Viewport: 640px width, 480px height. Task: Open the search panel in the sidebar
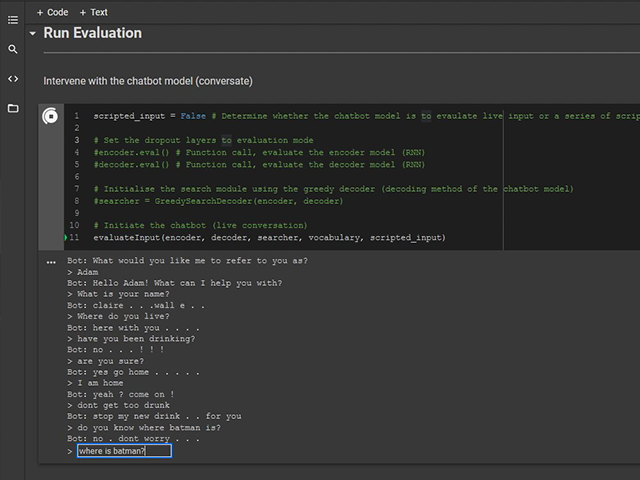(13, 49)
